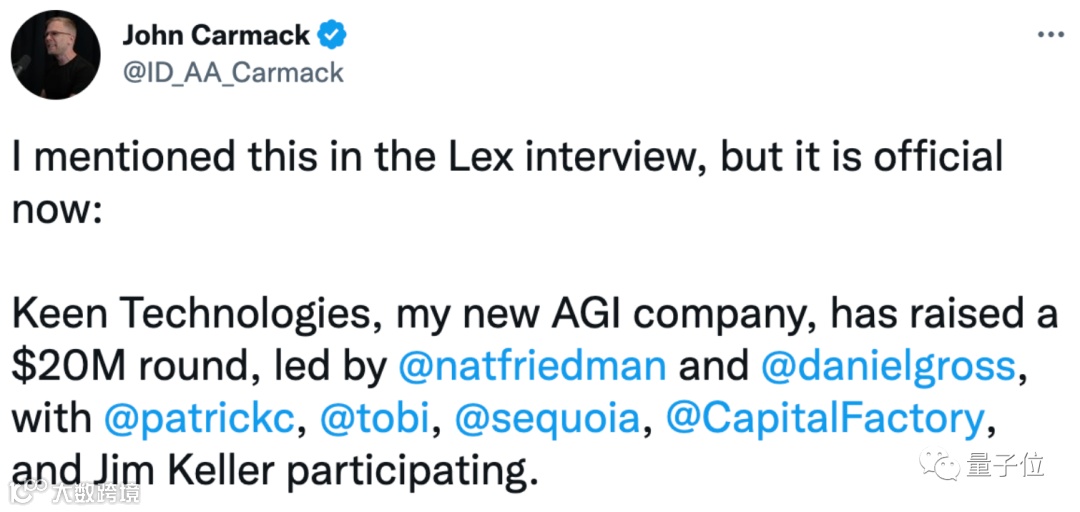Open the @natfriedman mention
Image resolution: width=1080 pixels, height=512 pixels.
click(532, 366)
